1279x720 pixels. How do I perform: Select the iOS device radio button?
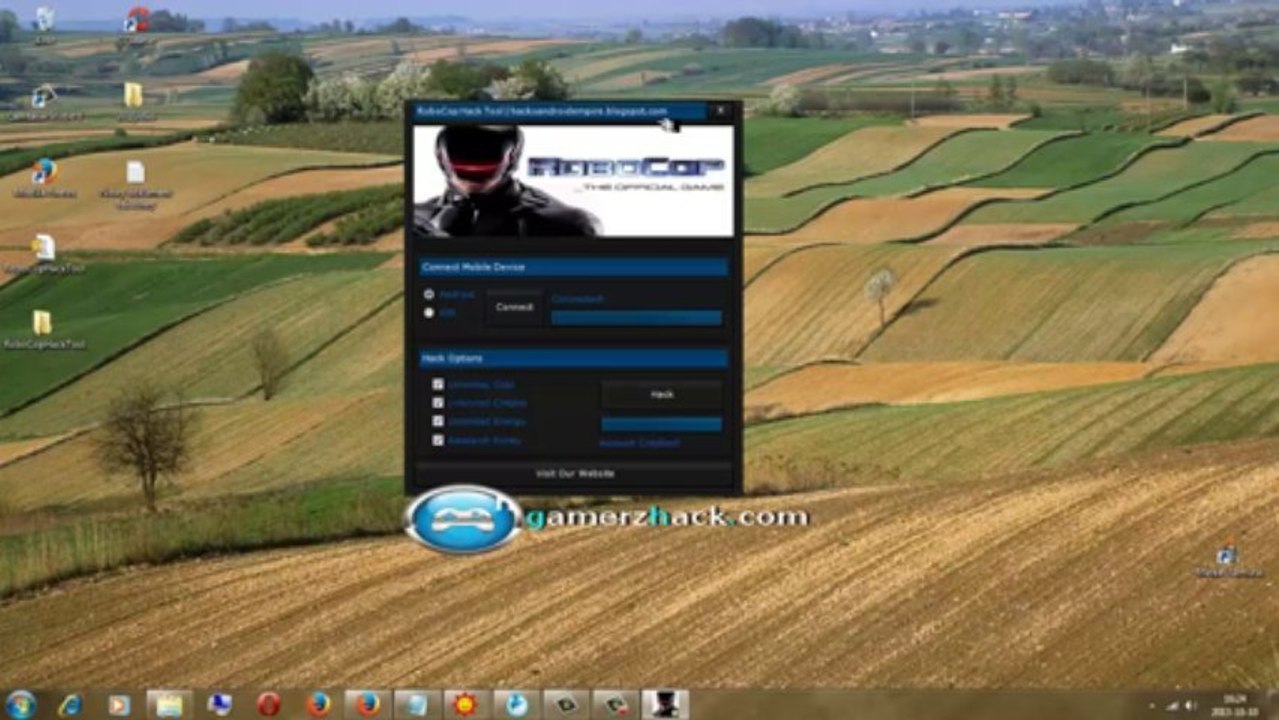point(429,313)
